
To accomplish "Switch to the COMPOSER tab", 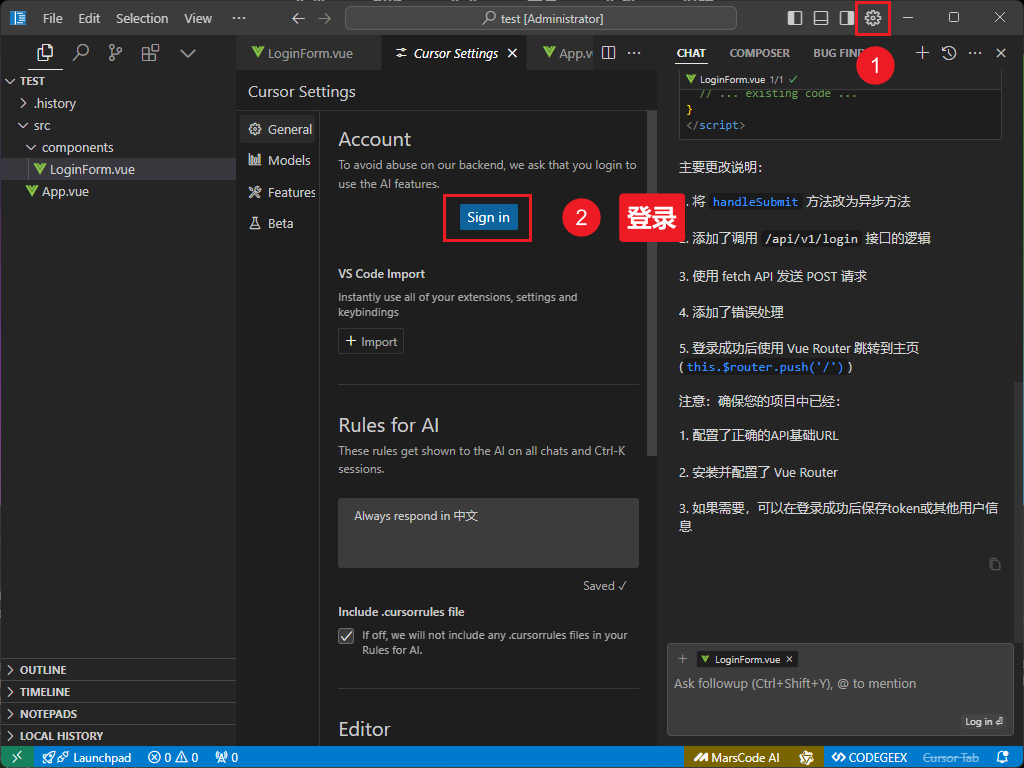I will tap(759, 53).
